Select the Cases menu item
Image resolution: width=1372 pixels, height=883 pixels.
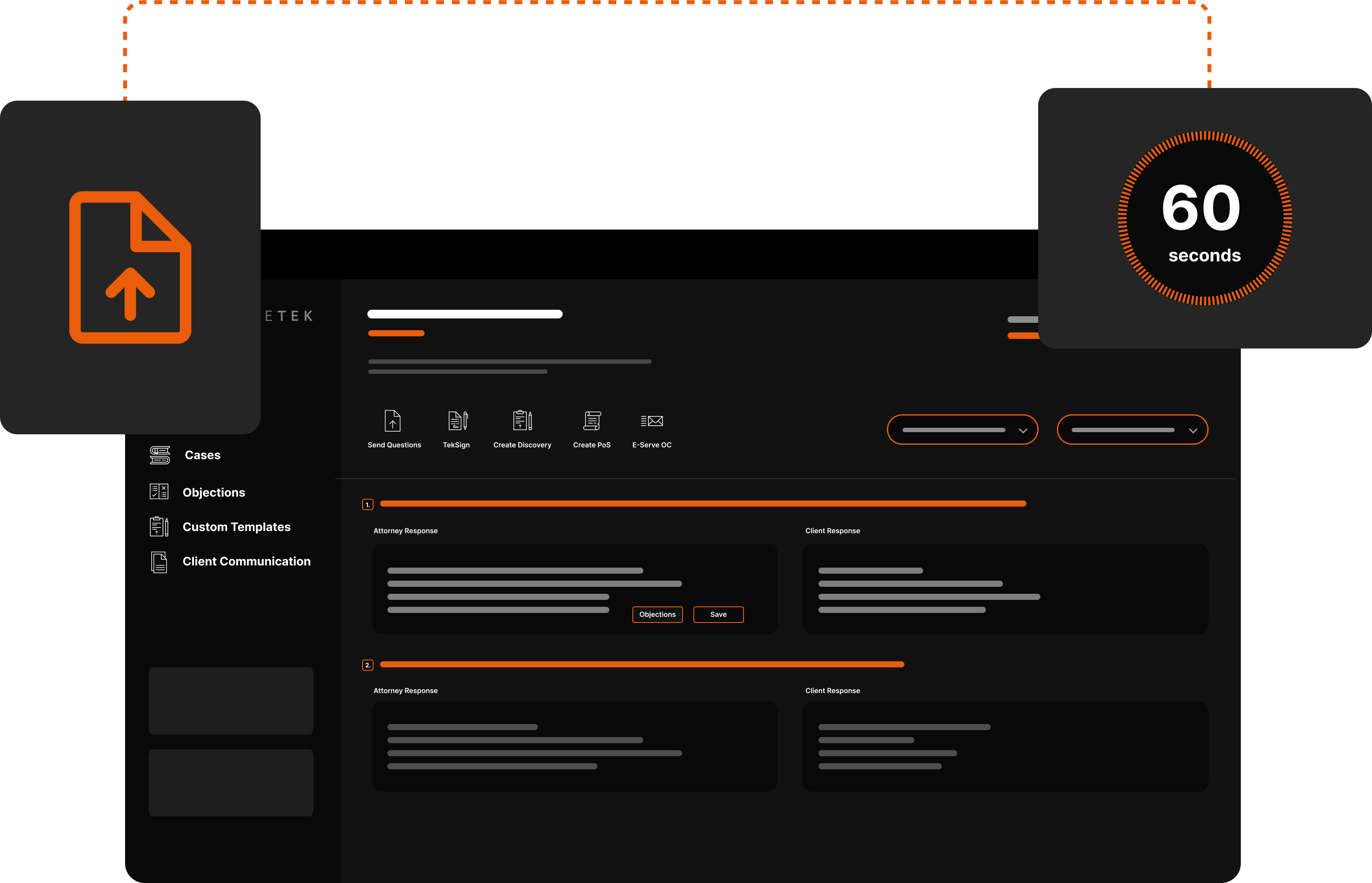[x=200, y=455]
